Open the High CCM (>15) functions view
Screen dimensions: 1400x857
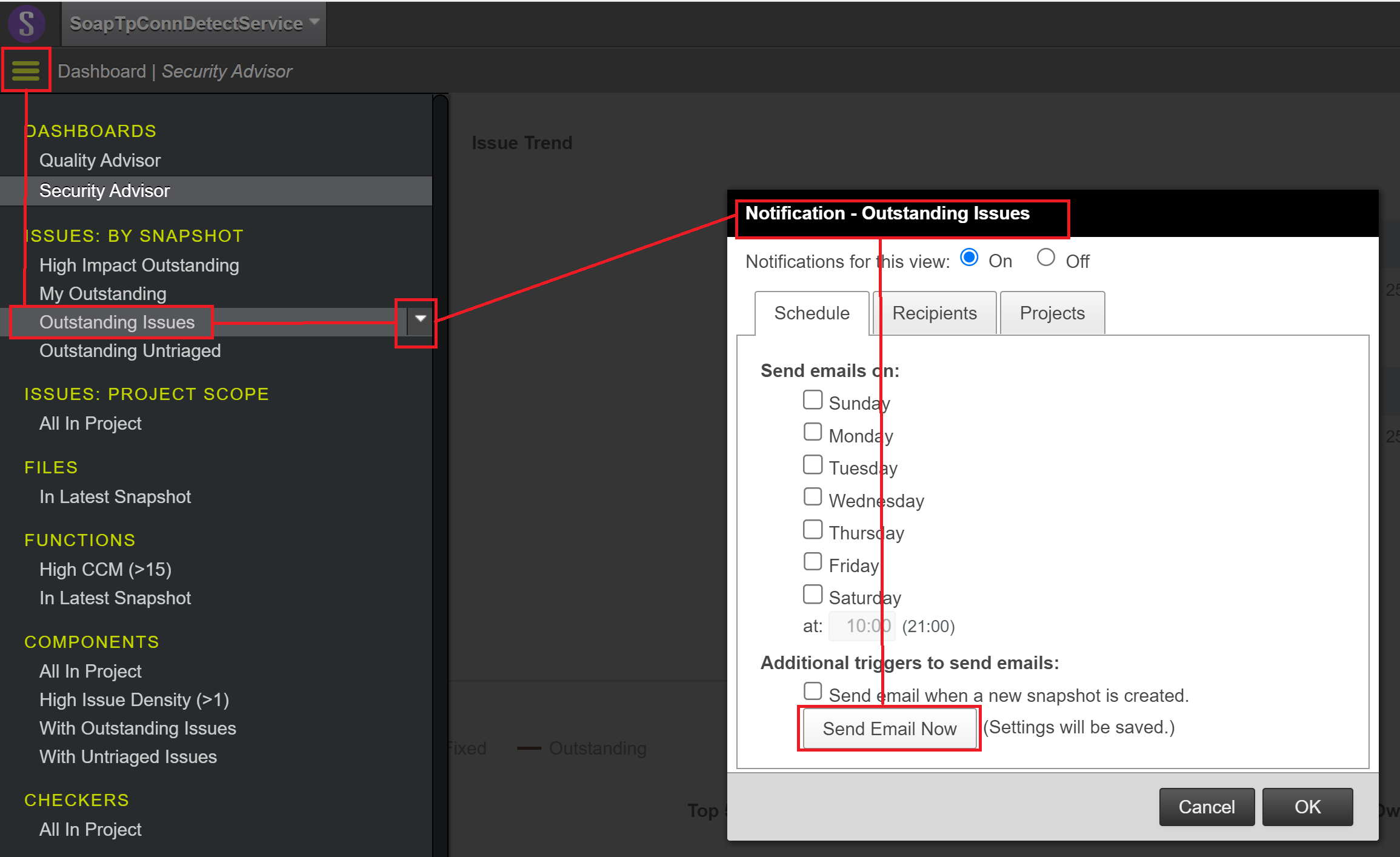coord(105,570)
